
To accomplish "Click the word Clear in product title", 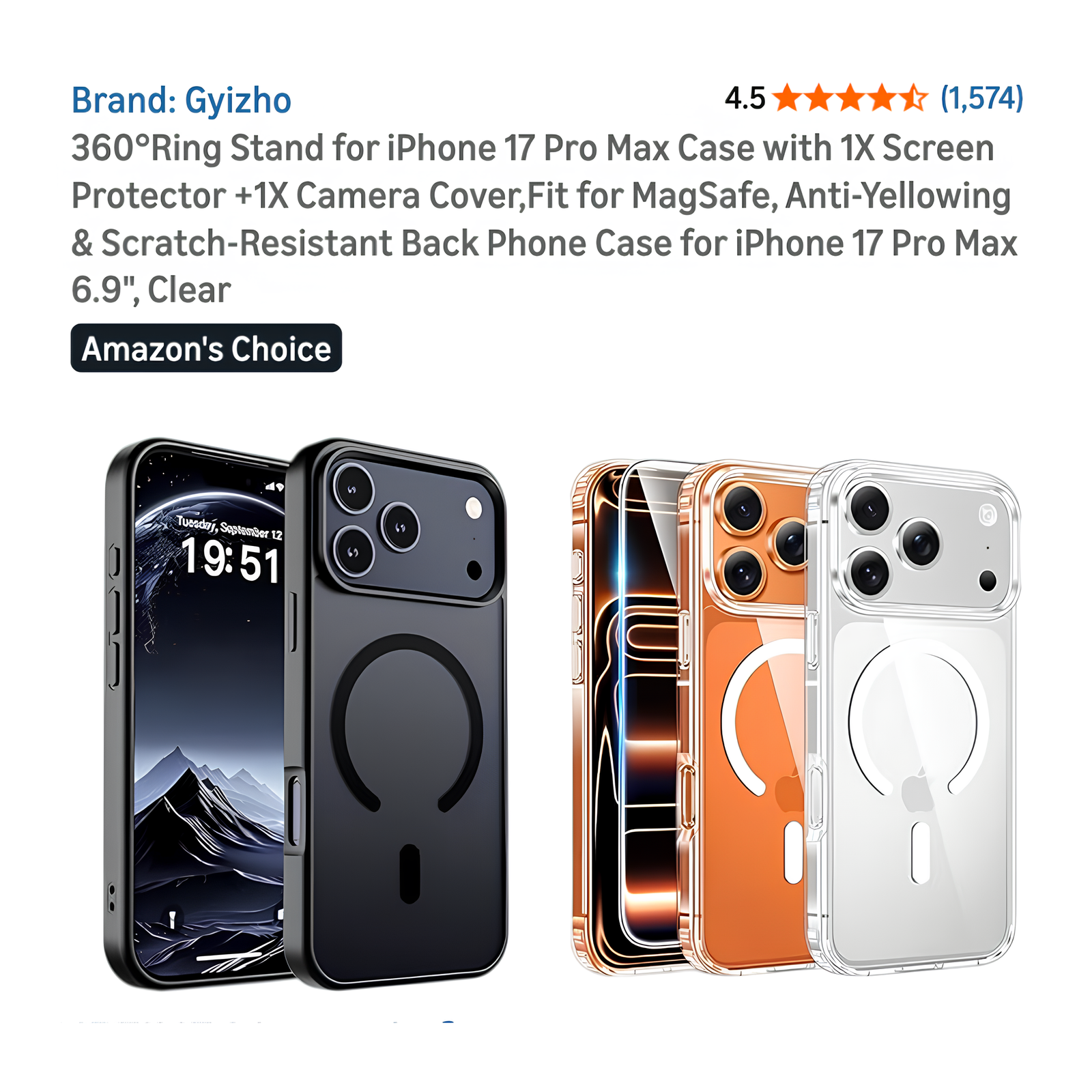I will tap(189, 289).
